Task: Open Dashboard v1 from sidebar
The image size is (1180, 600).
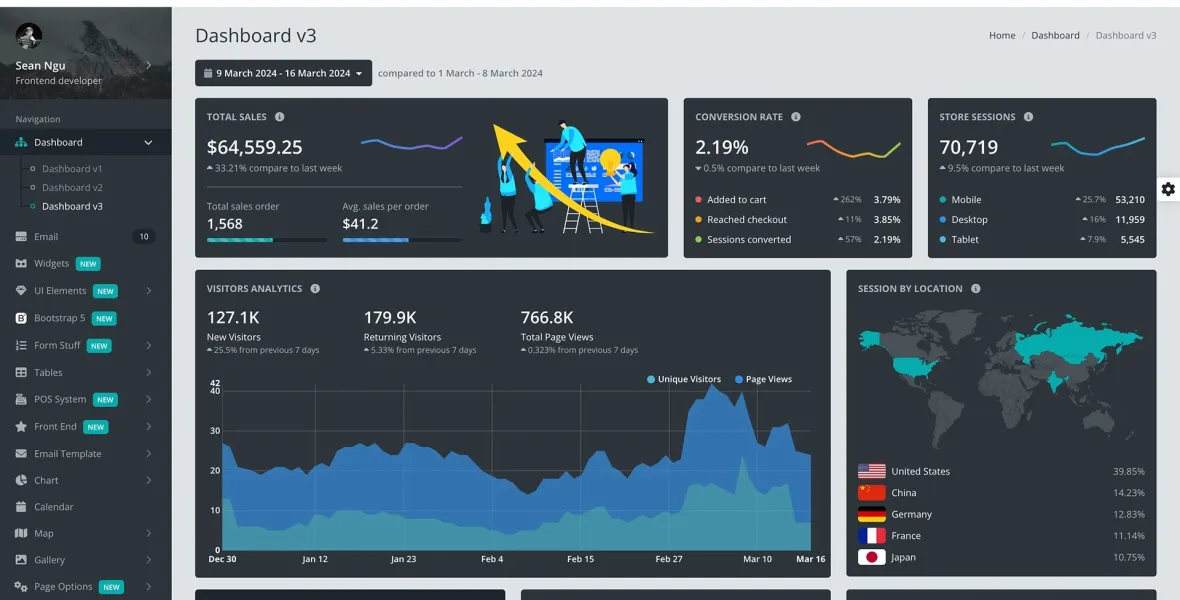Action: (72, 169)
